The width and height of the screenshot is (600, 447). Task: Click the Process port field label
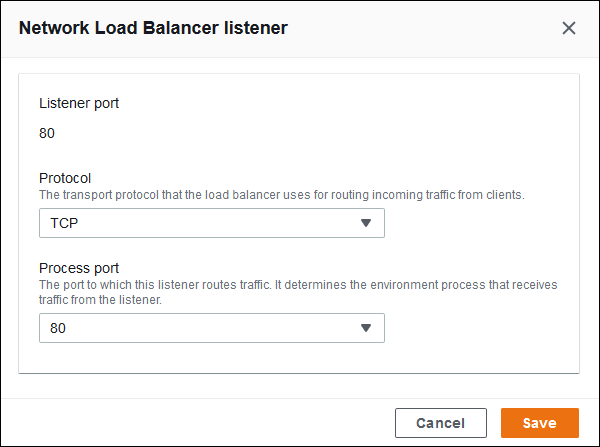coord(79,268)
